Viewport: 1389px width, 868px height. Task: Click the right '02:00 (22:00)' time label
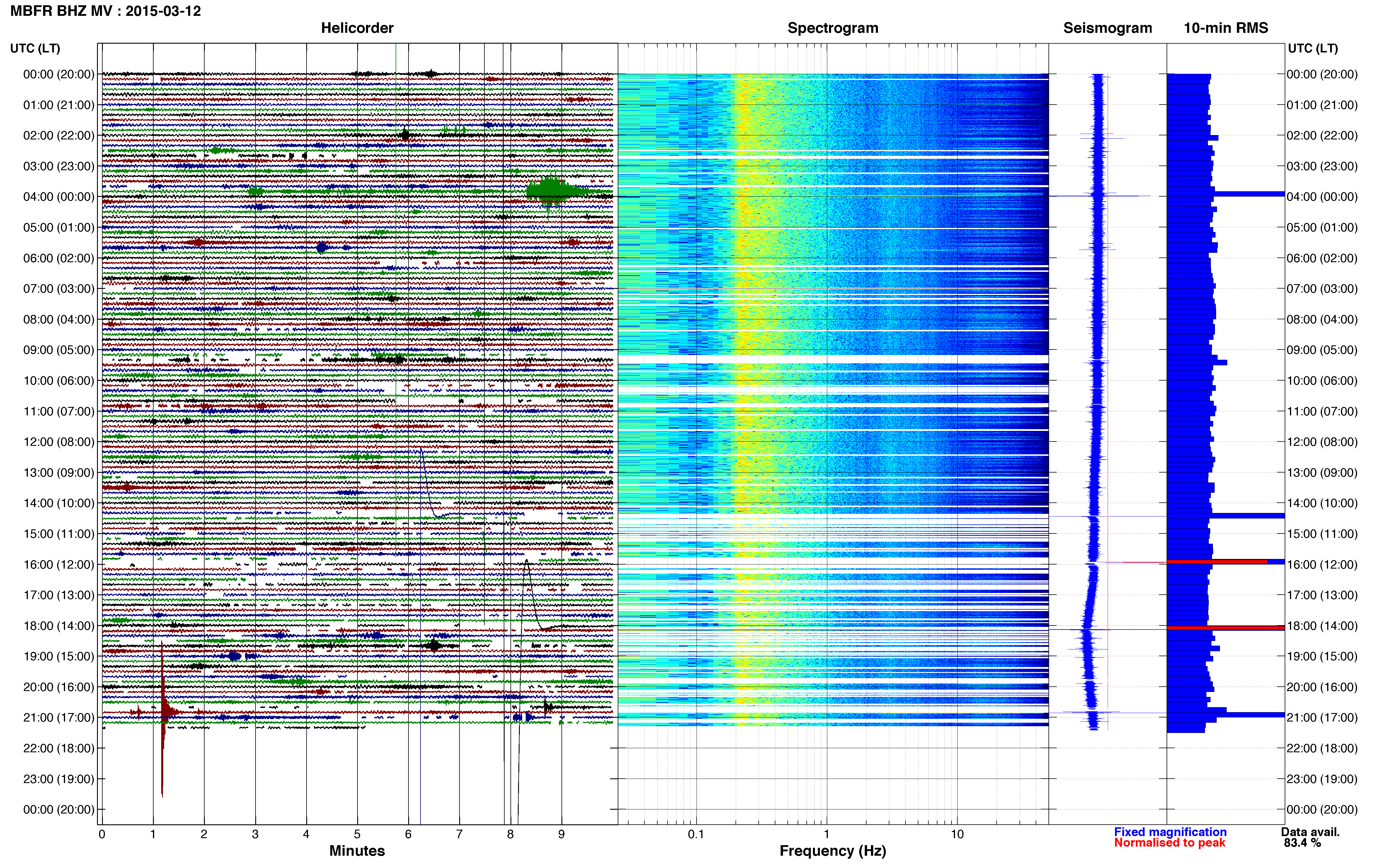point(1322,135)
